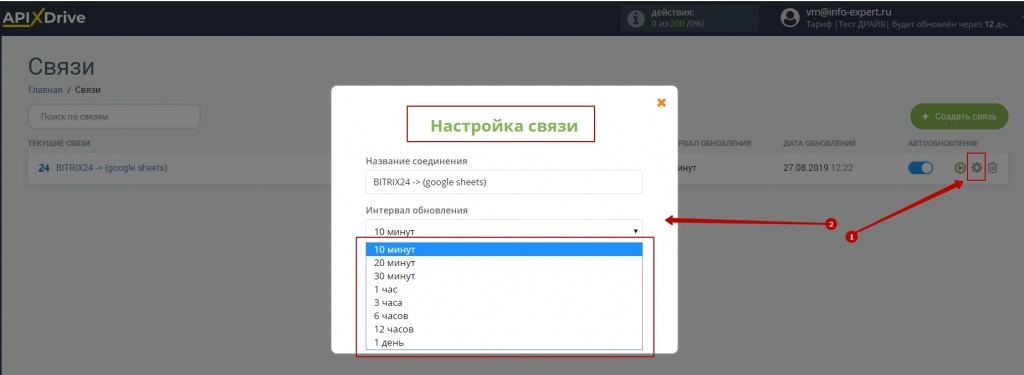Click the действия counter 0 из 200
The height and width of the screenshot is (375, 1024).
pos(678,24)
